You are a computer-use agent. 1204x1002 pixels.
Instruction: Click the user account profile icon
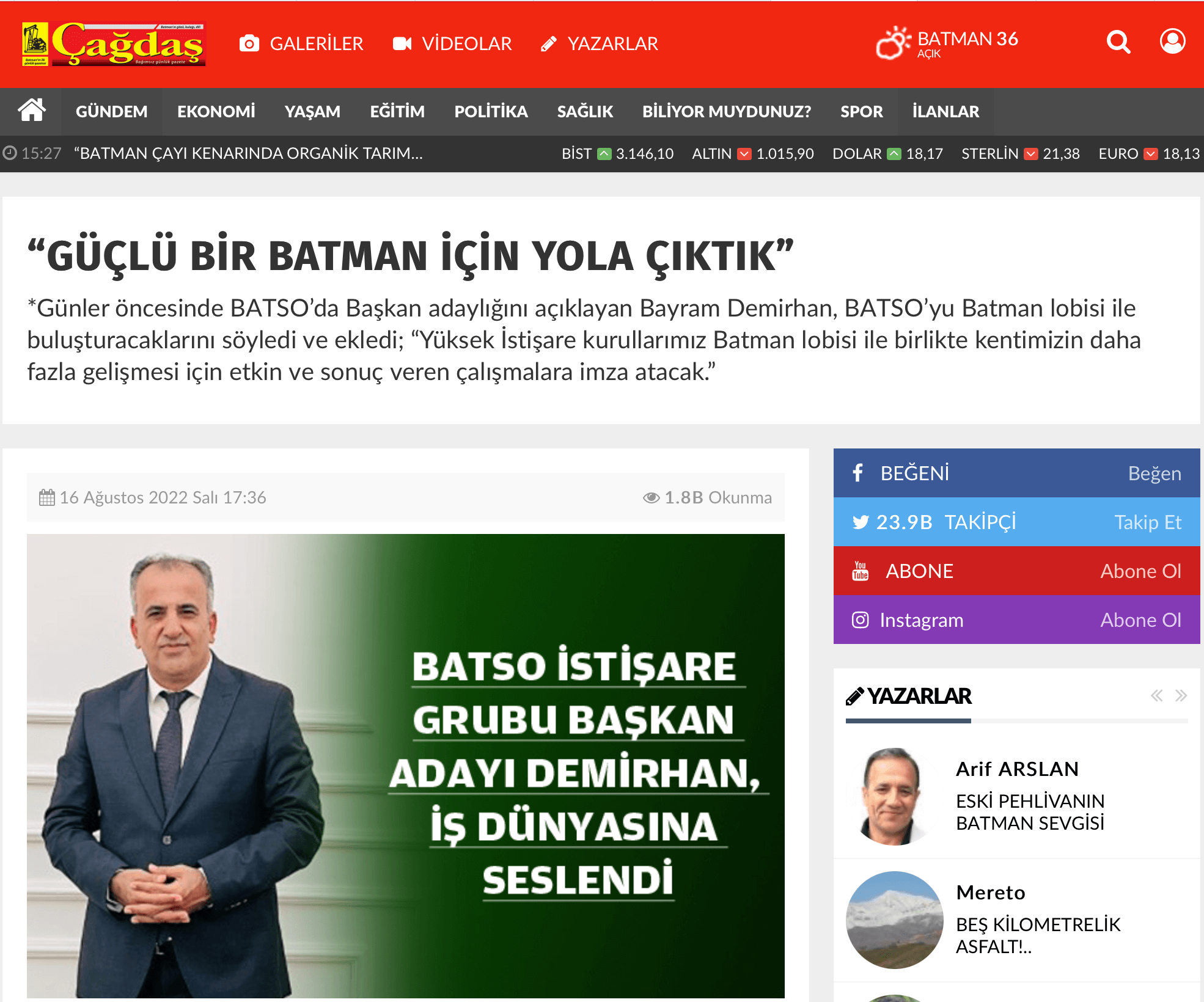(x=1172, y=42)
